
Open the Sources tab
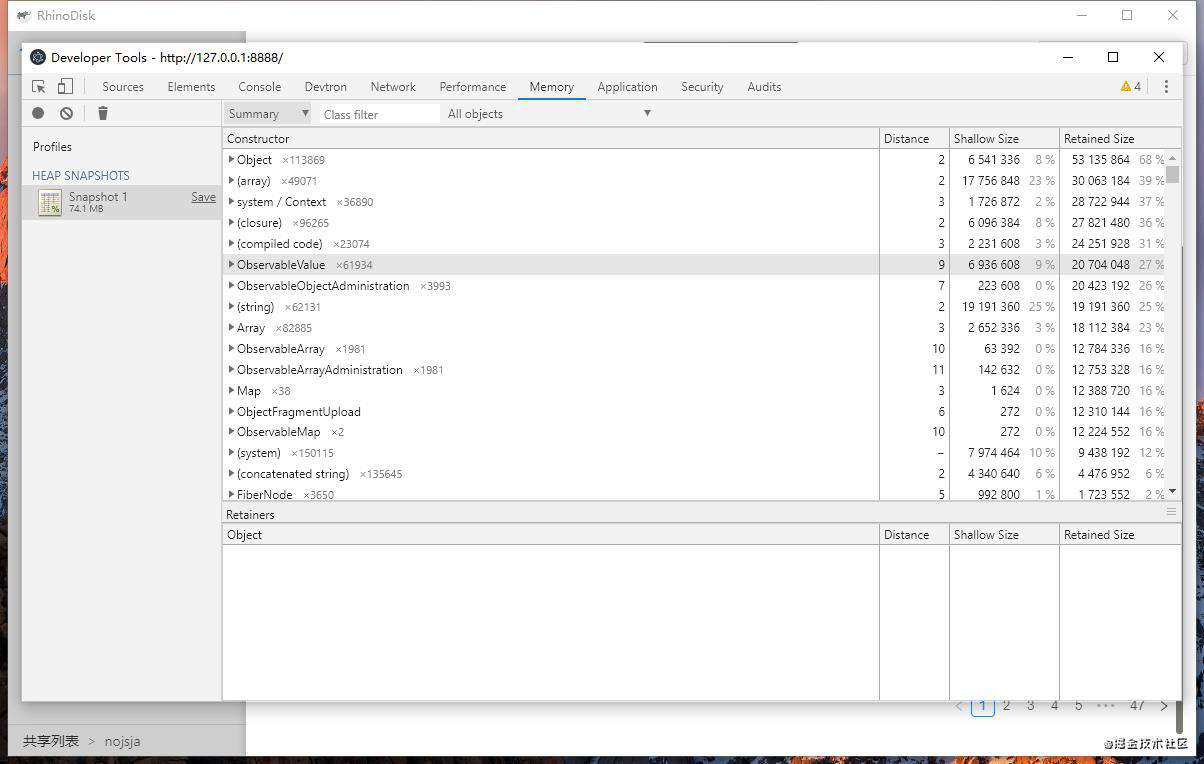(x=123, y=87)
